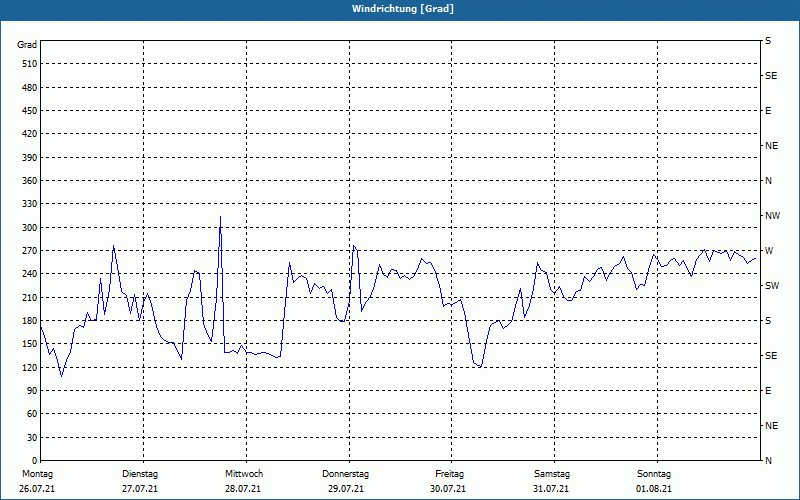The height and width of the screenshot is (500, 800).
Task: Select the 180 degree axis label
Action: click(x=30, y=320)
